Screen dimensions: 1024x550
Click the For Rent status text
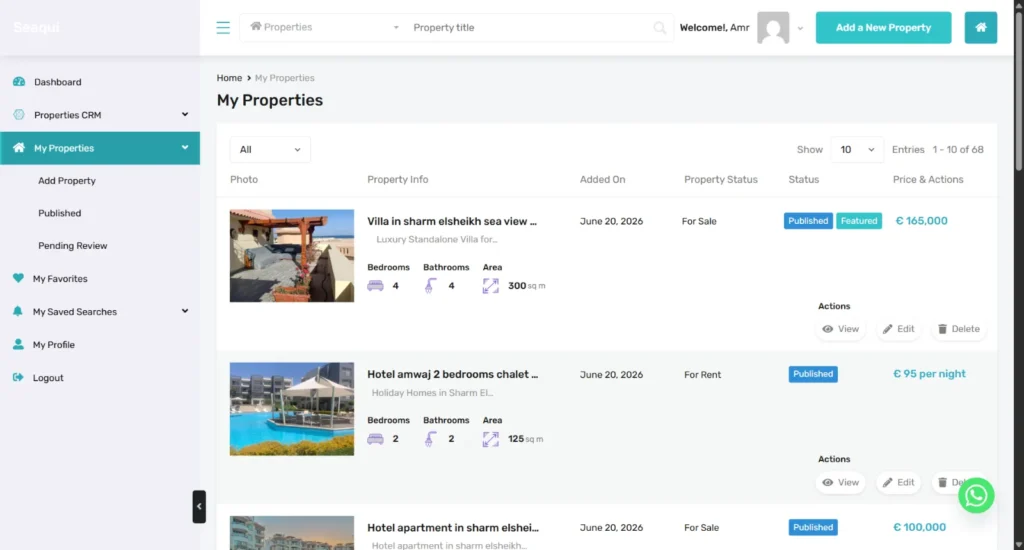(702, 375)
